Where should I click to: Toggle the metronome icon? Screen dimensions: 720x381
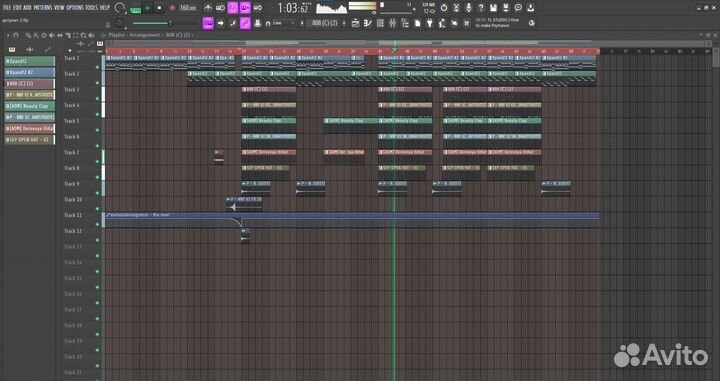[x=208, y=8]
